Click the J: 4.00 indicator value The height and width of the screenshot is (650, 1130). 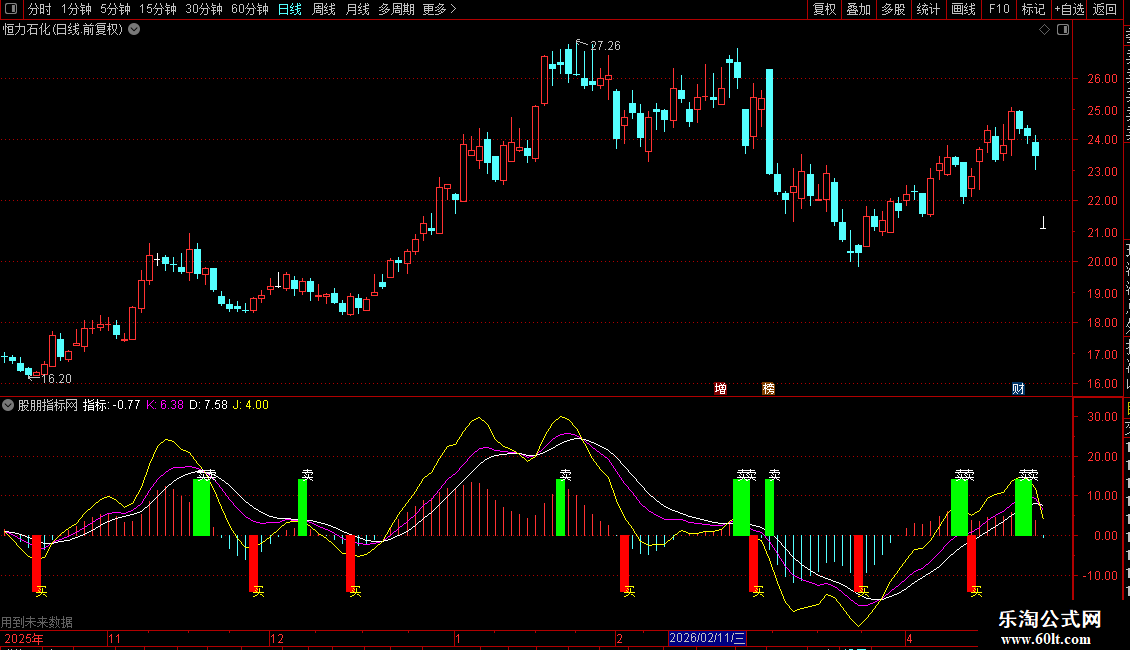[x=251, y=405]
